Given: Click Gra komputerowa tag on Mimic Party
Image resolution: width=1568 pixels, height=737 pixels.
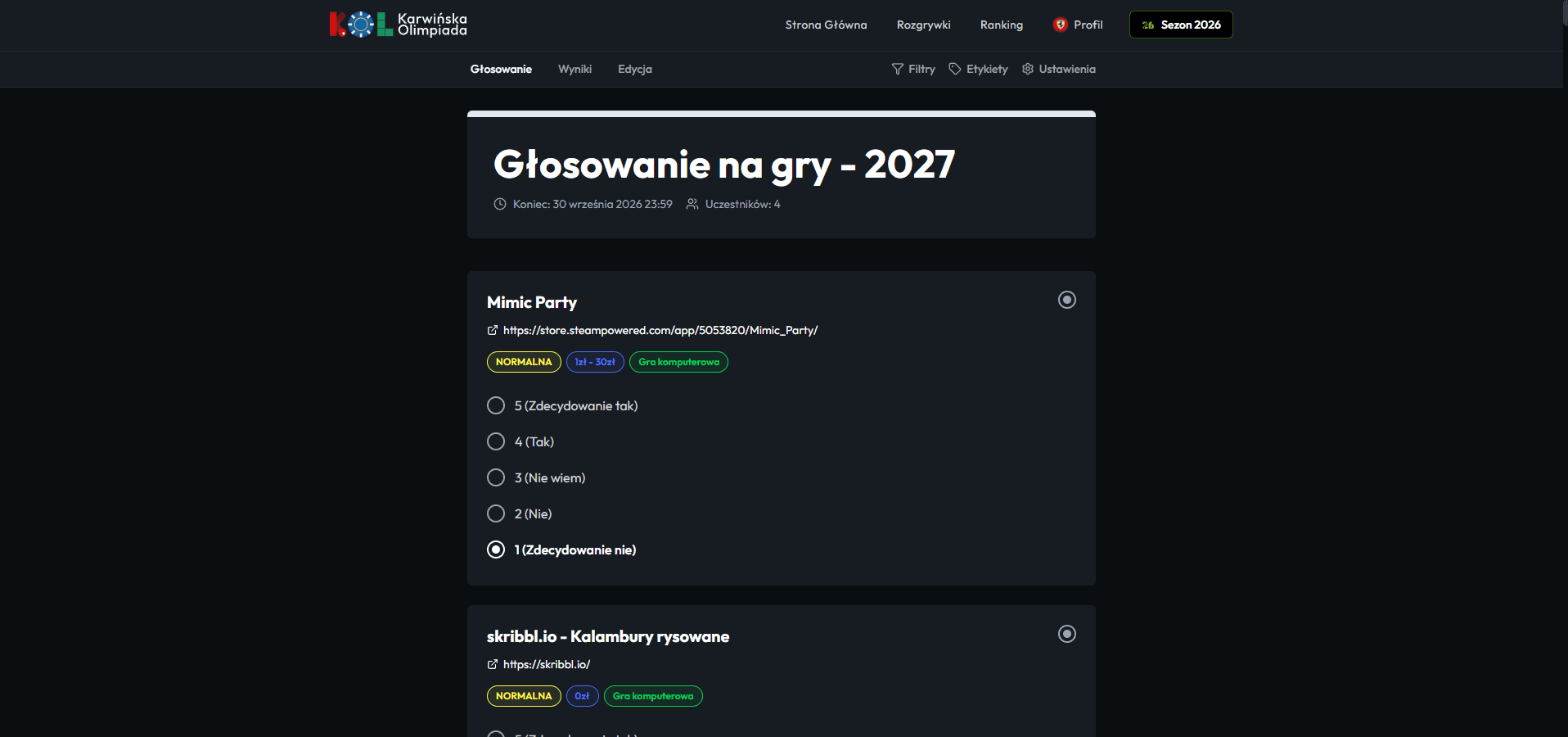Looking at the screenshot, I should pyautogui.click(x=678, y=362).
